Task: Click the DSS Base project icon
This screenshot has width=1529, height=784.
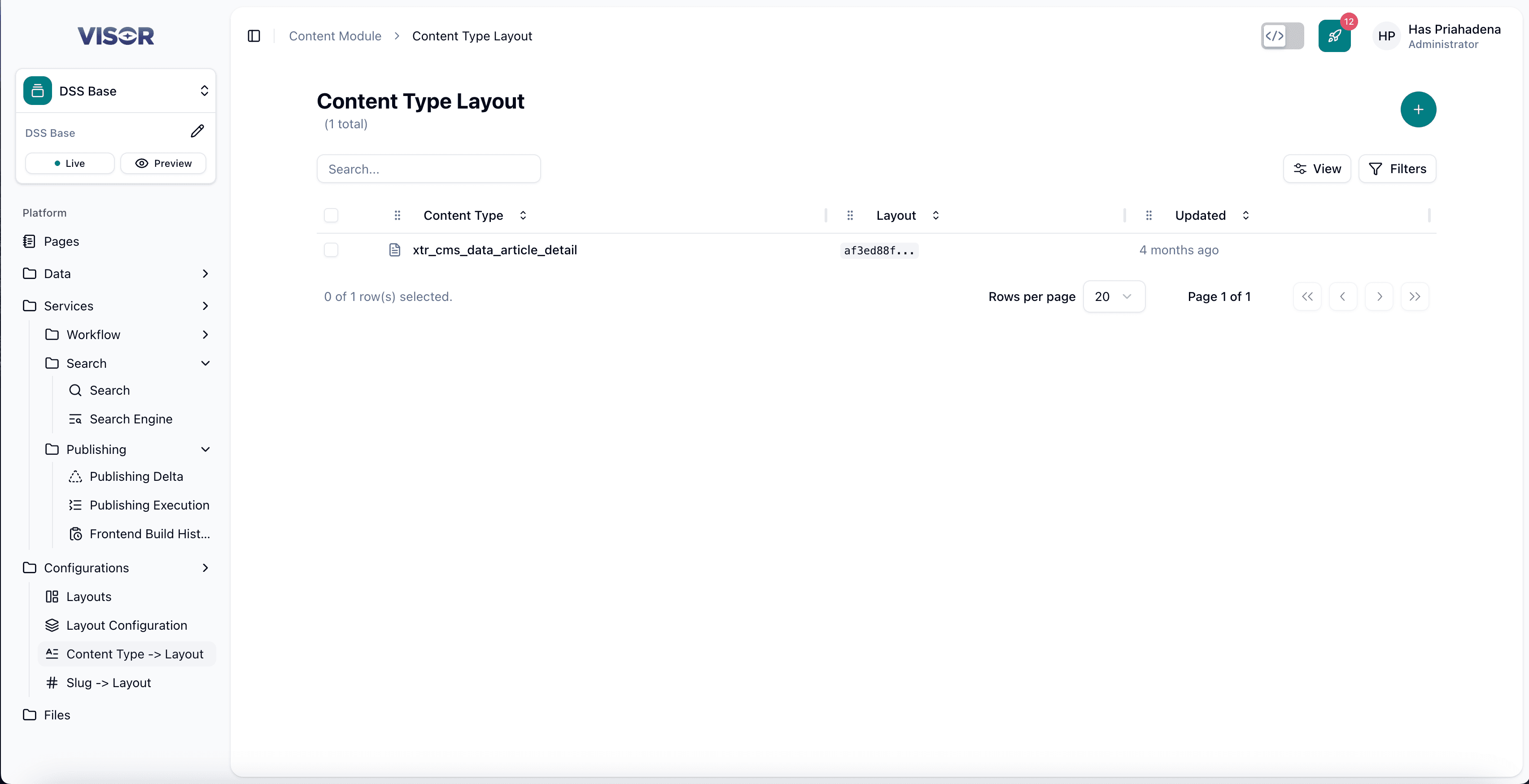Action: coord(37,91)
